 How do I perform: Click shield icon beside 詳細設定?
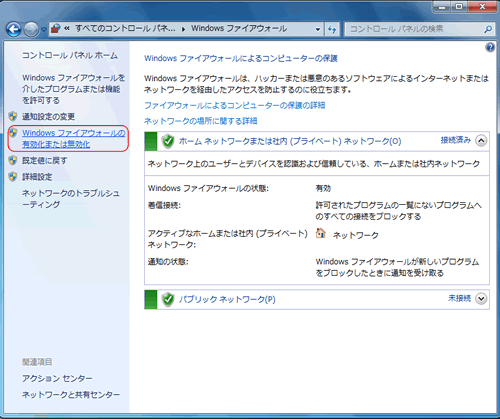pyautogui.click(x=13, y=177)
